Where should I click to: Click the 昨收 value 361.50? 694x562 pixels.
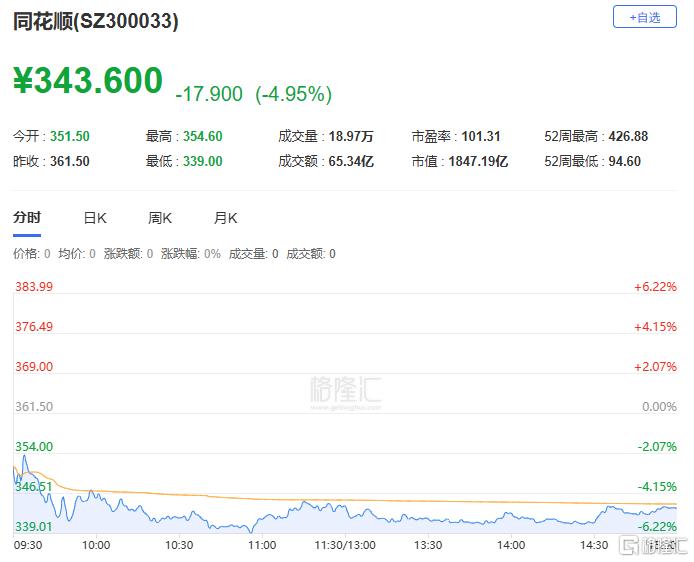[69, 161]
